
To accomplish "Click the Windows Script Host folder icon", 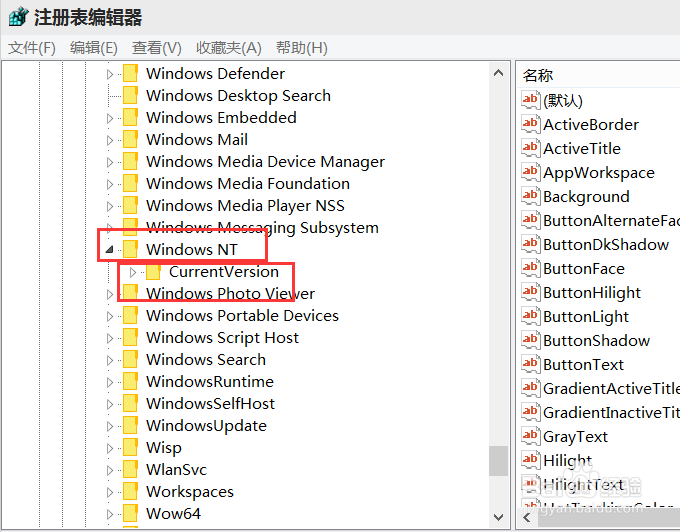I will tap(131, 337).
